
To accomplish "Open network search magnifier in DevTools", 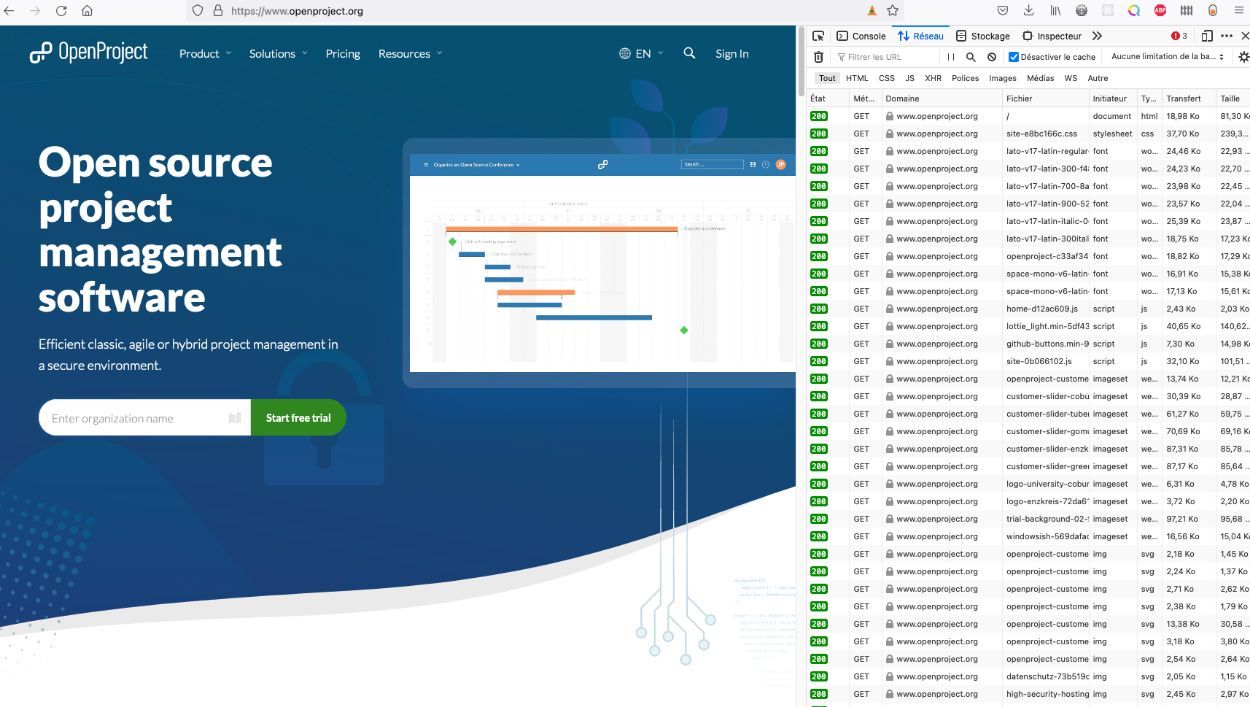I will tap(970, 57).
